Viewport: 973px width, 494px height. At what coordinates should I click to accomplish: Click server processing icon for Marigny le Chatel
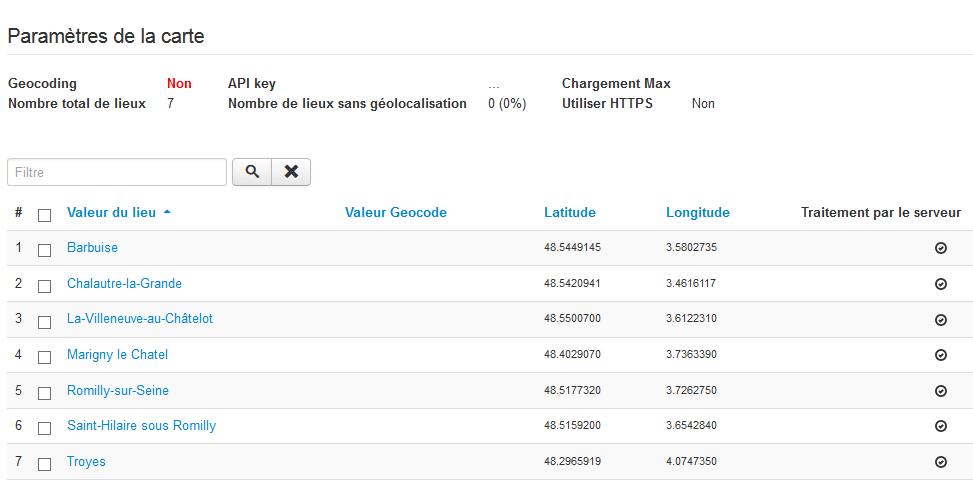(940, 355)
